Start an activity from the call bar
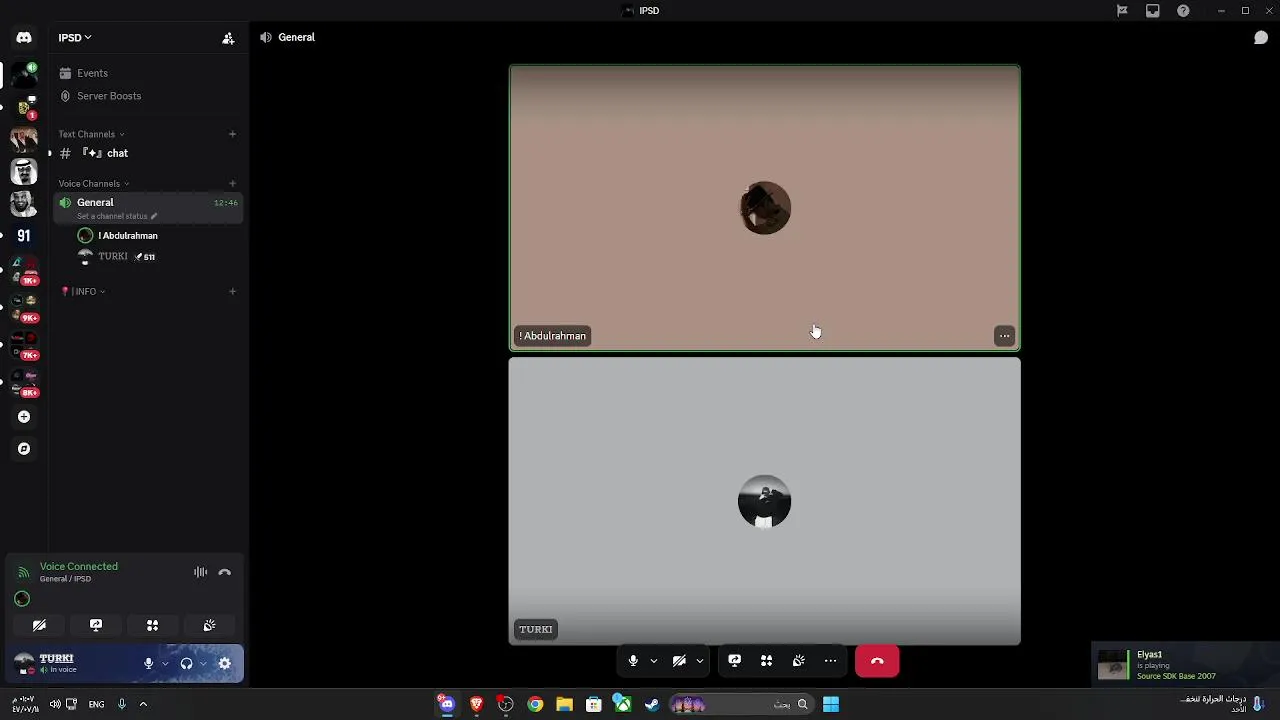The width and height of the screenshot is (1280, 720). point(766,661)
